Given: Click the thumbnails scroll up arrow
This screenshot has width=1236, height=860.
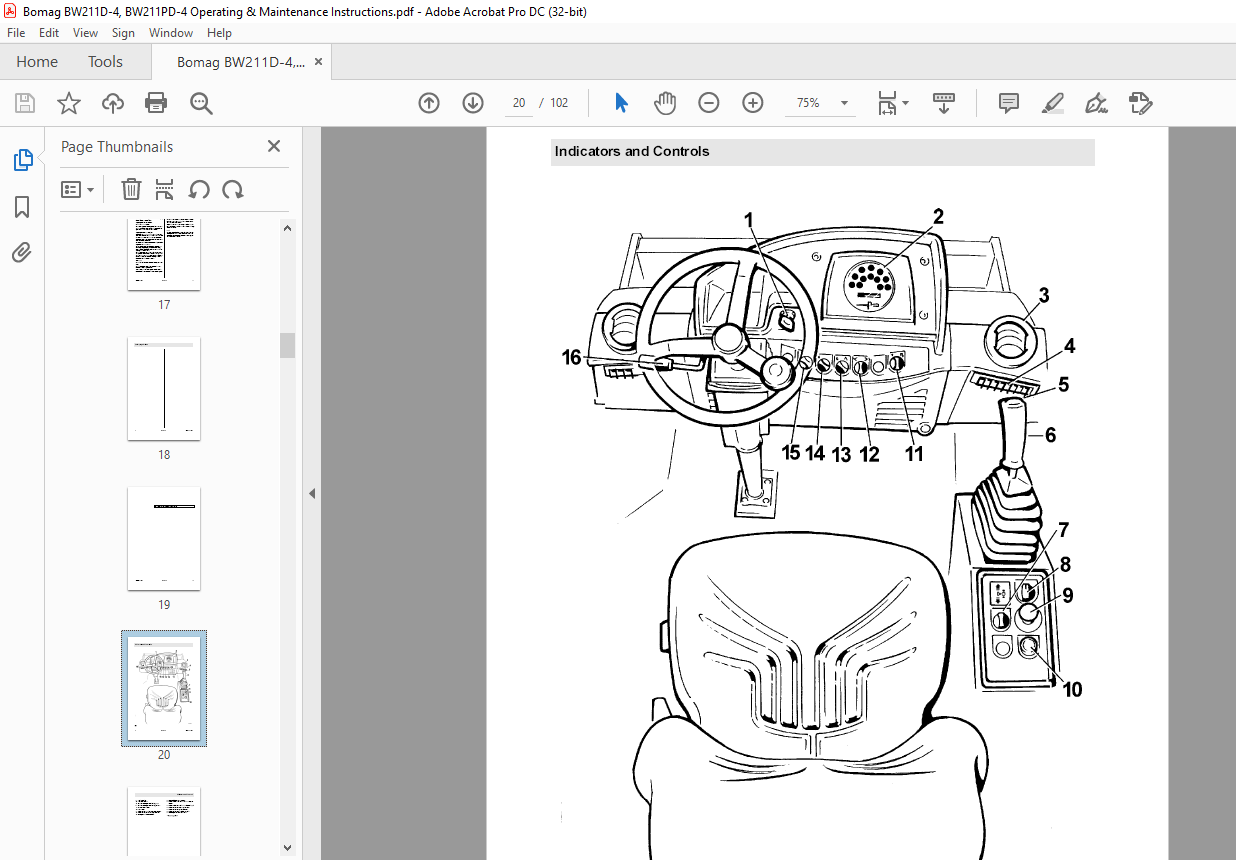Looking at the screenshot, I should 288,228.
